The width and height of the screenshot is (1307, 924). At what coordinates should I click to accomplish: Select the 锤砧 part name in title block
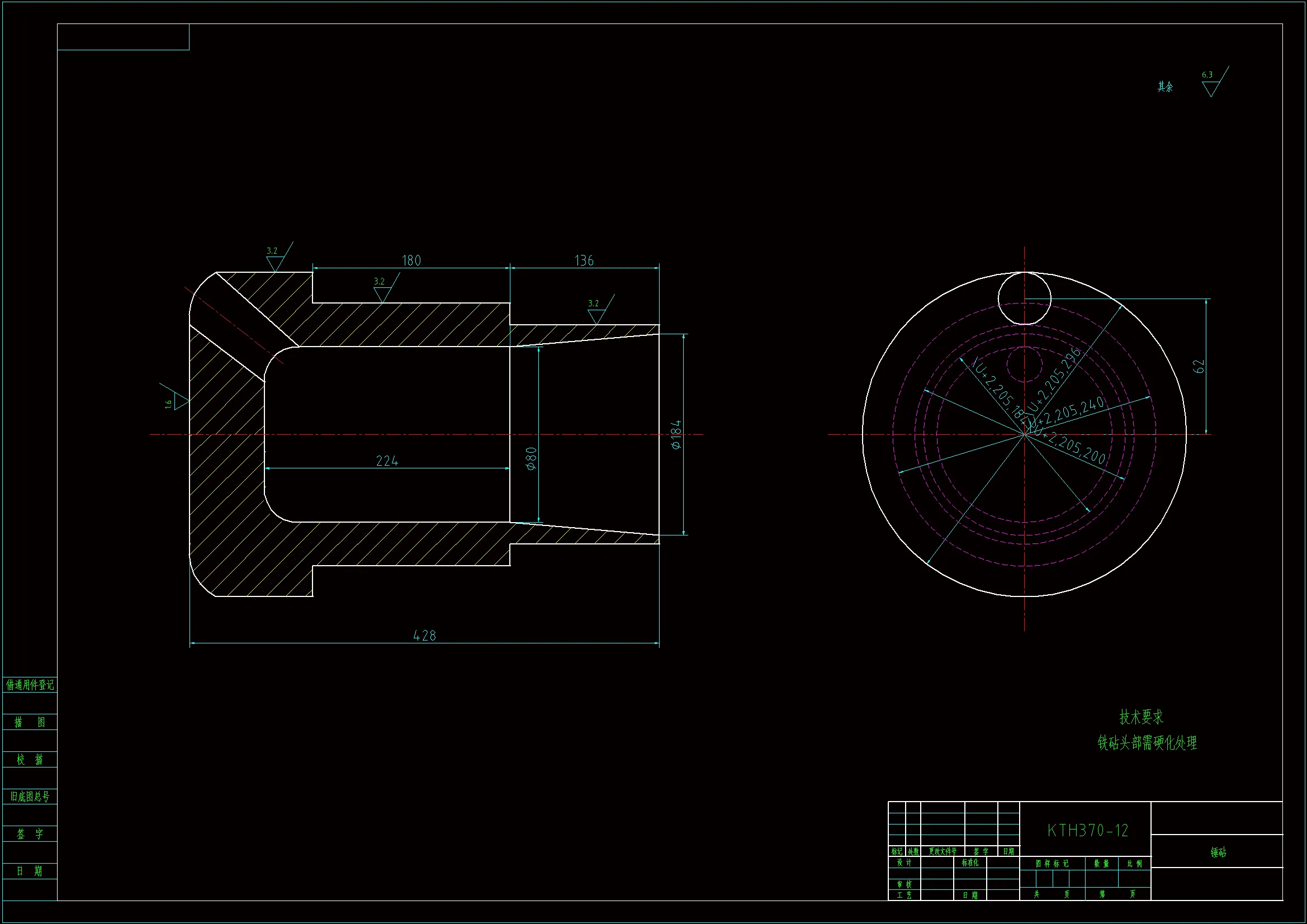coord(1218,852)
